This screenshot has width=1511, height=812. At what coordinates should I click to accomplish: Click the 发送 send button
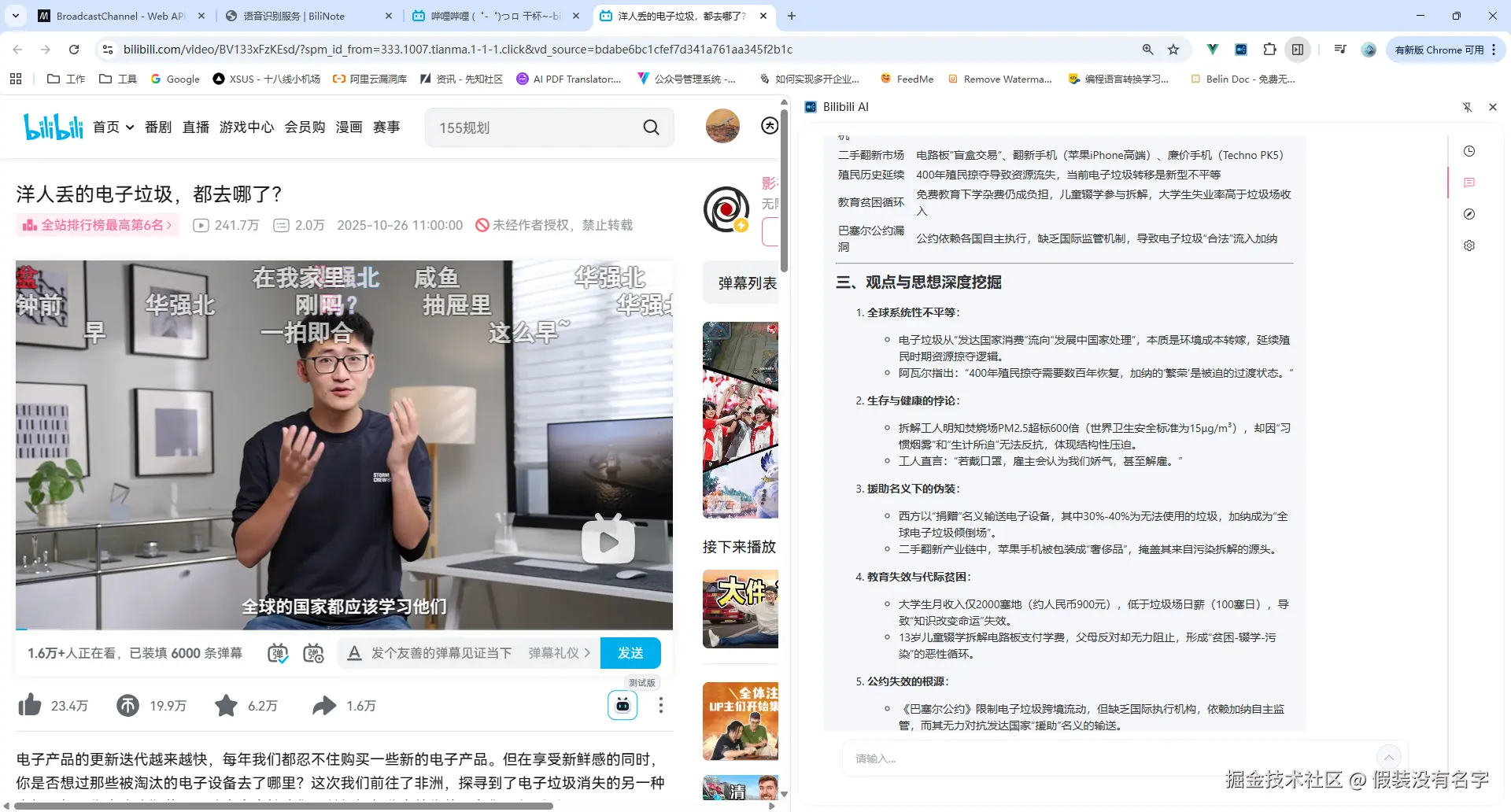[630, 652]
